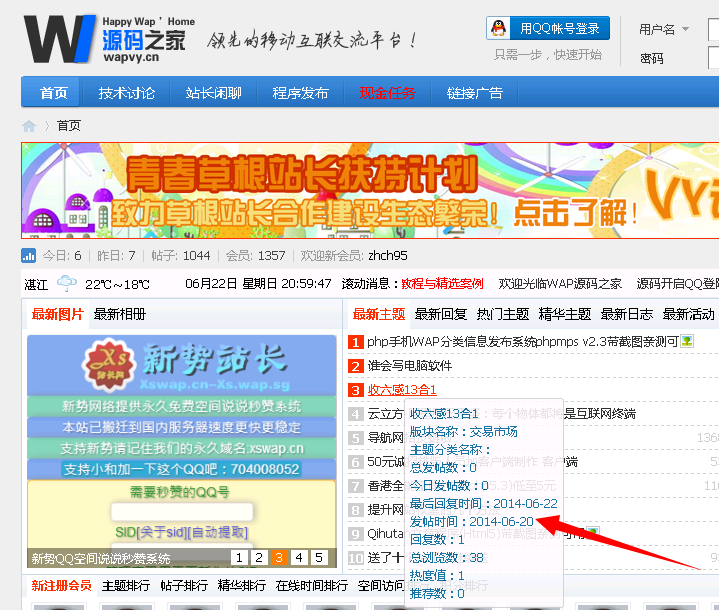Switch to 最新活动 tab
719x610 pixels.
point(688,315)
